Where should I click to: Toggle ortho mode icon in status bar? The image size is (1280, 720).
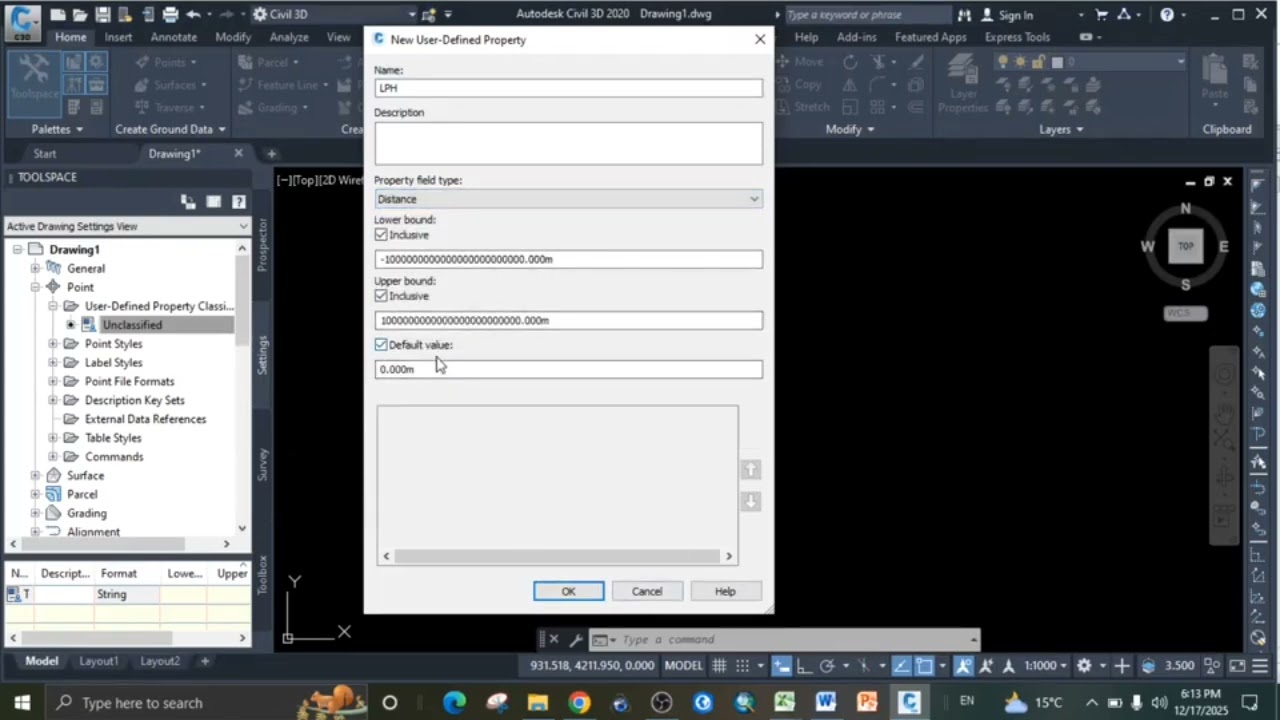click(804, 666)
